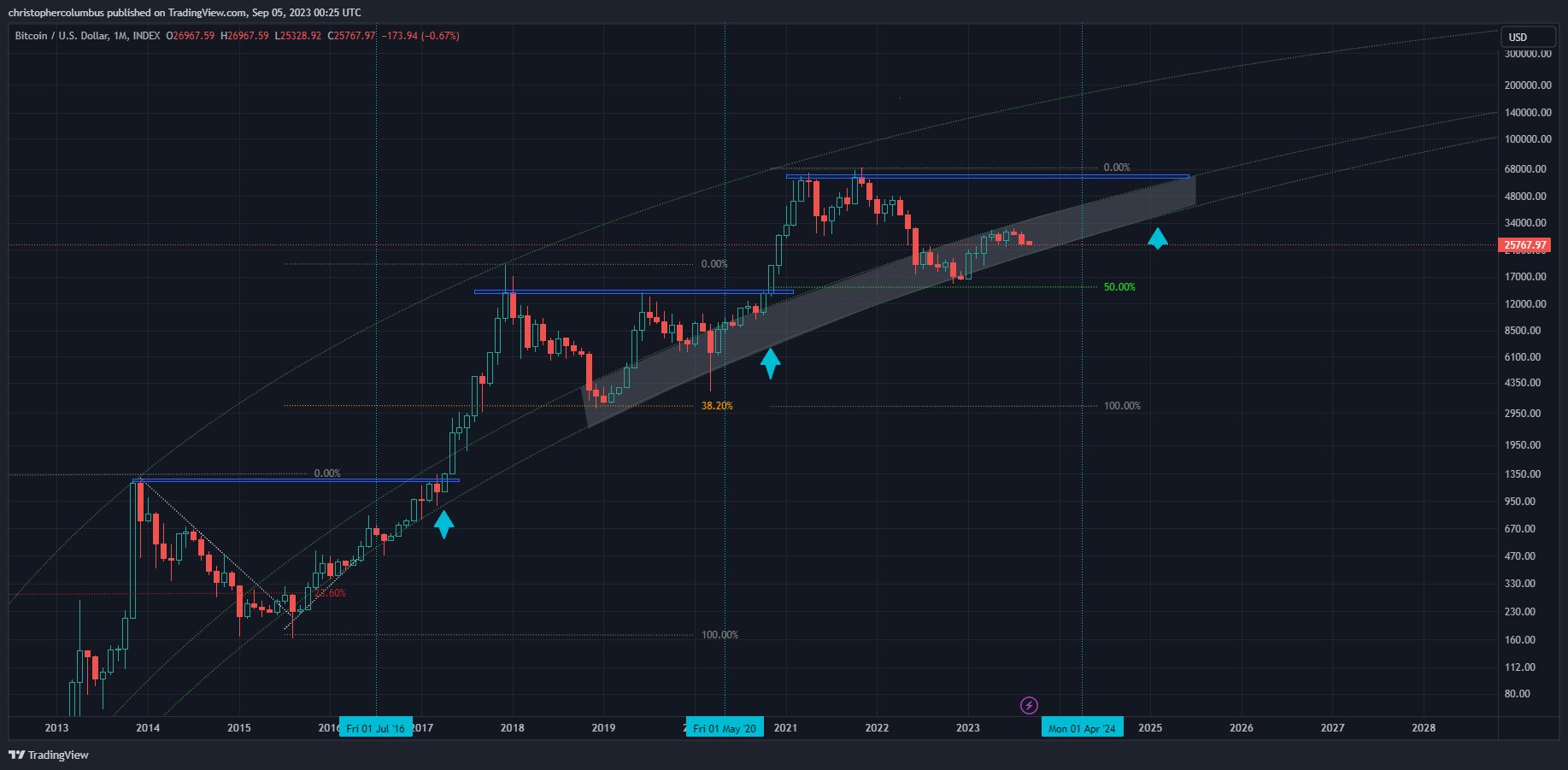Click the 2018 label on the time axis
Image resolution: width=1568 pixels, height=770 pixels.
[x=513, y=728]
